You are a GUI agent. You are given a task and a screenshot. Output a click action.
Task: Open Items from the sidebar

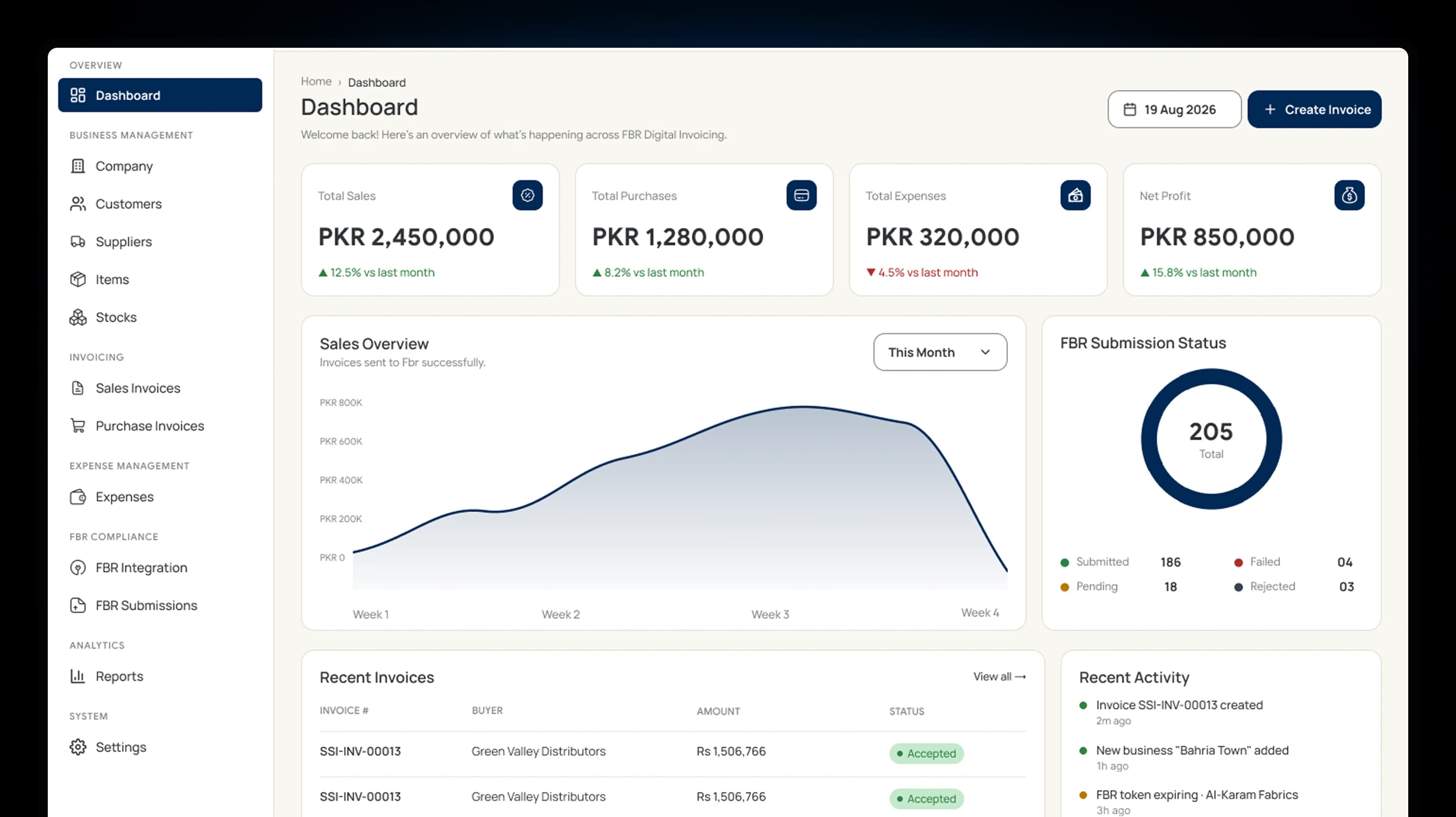click(160, 279)
